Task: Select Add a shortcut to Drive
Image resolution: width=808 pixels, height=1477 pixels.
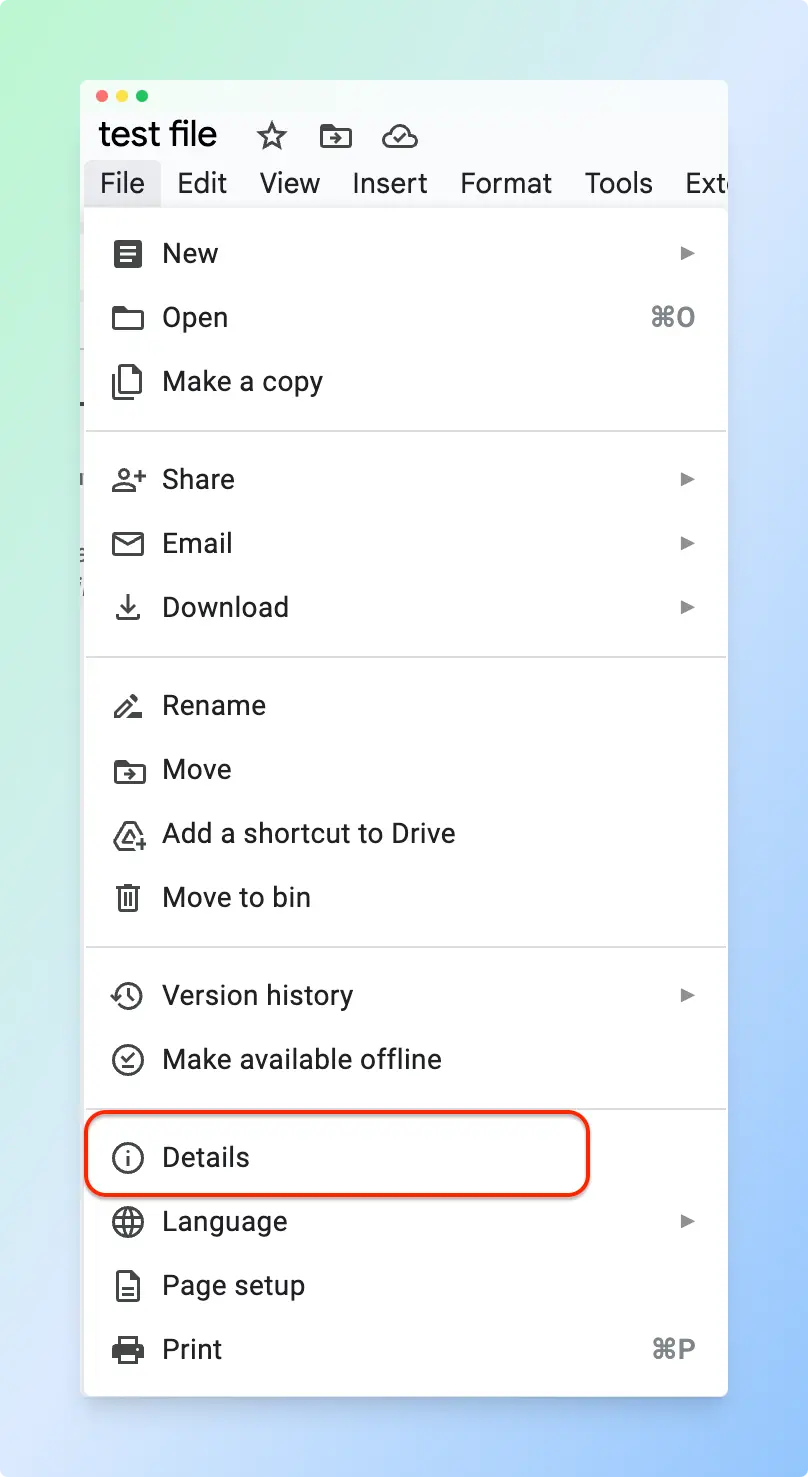Action: [405, 834]
